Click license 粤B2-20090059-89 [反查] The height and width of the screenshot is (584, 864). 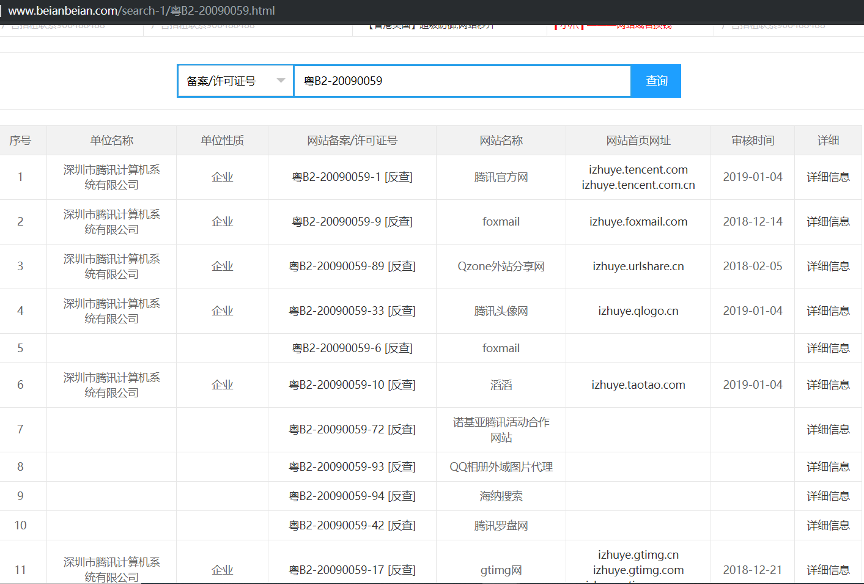(352, 266)
